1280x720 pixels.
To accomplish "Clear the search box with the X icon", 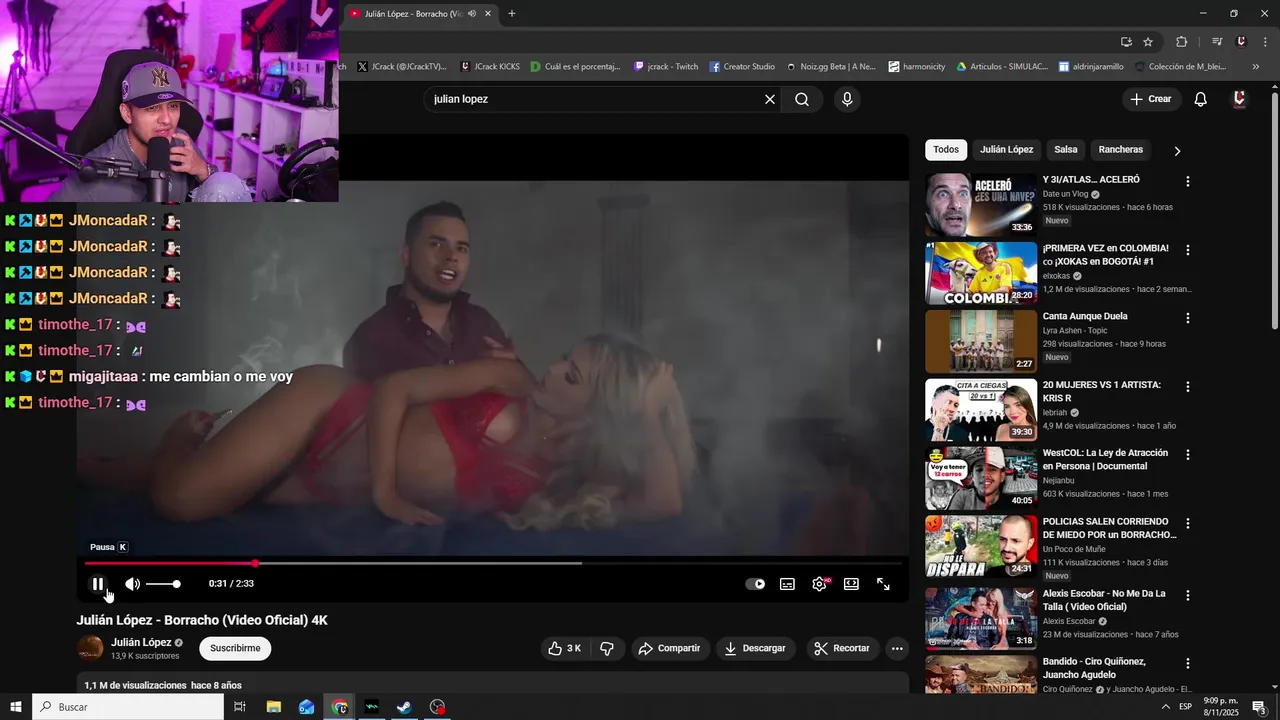I will pos(770,99).
